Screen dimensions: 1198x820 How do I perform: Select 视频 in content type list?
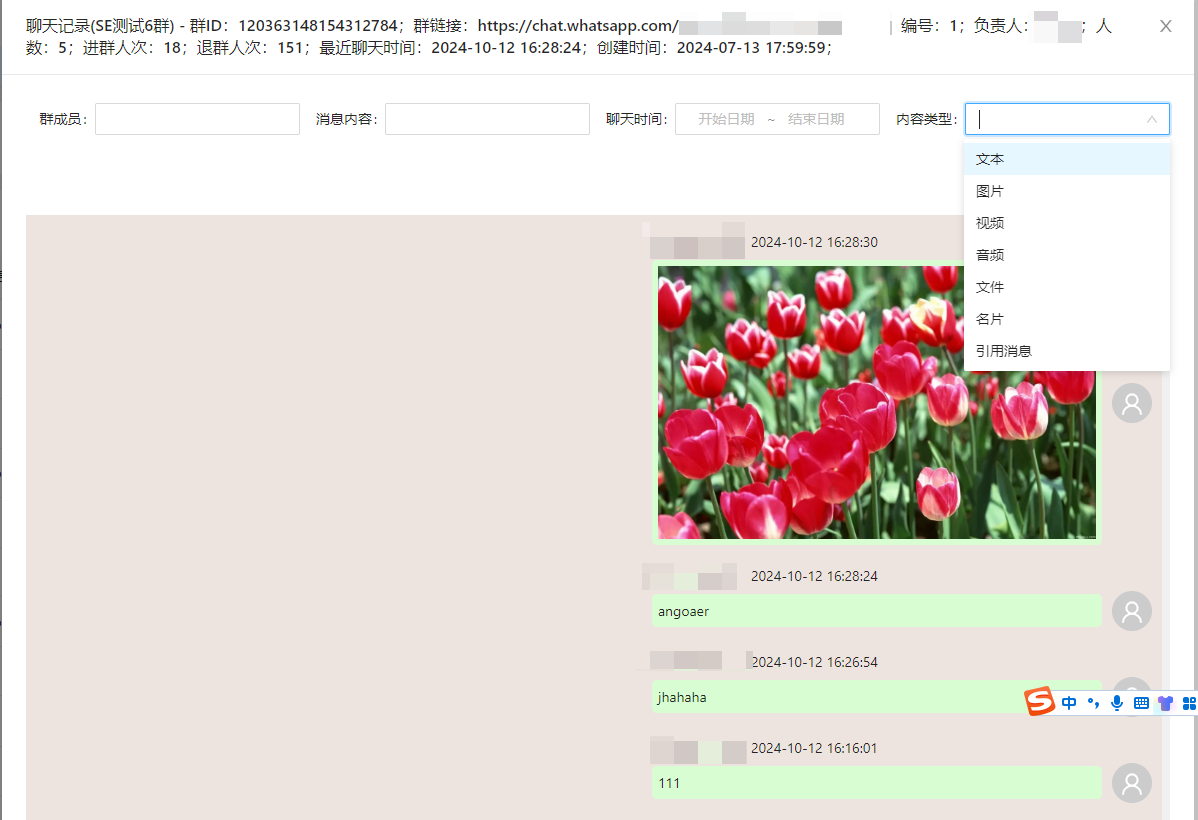1067,223
